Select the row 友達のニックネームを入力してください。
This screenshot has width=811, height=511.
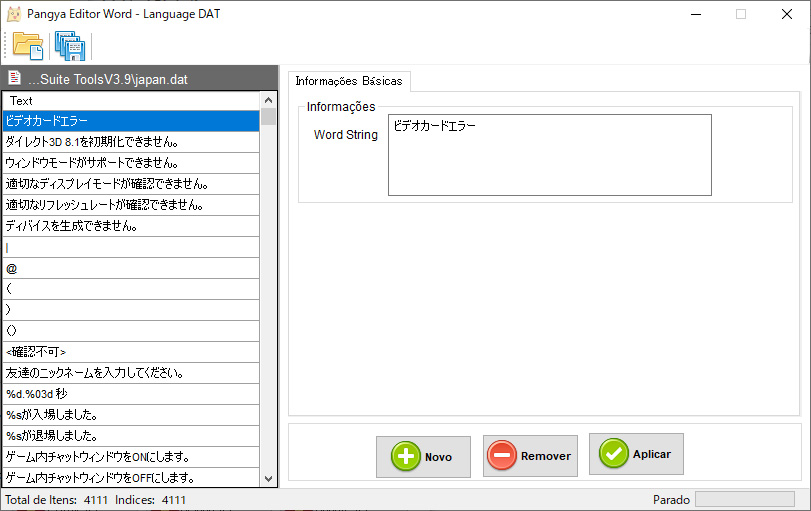pyautogui.click(x=131, y=373)
